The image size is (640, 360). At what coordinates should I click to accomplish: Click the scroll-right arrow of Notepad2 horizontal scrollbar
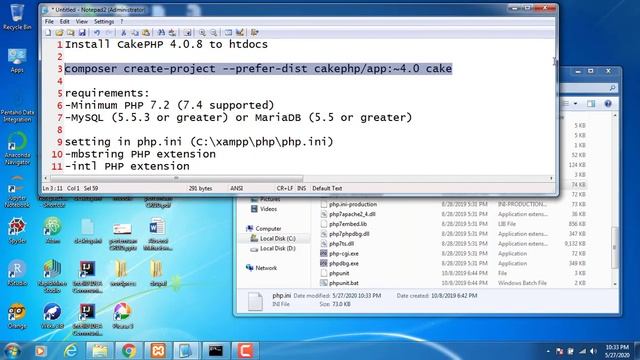(551, 178)
